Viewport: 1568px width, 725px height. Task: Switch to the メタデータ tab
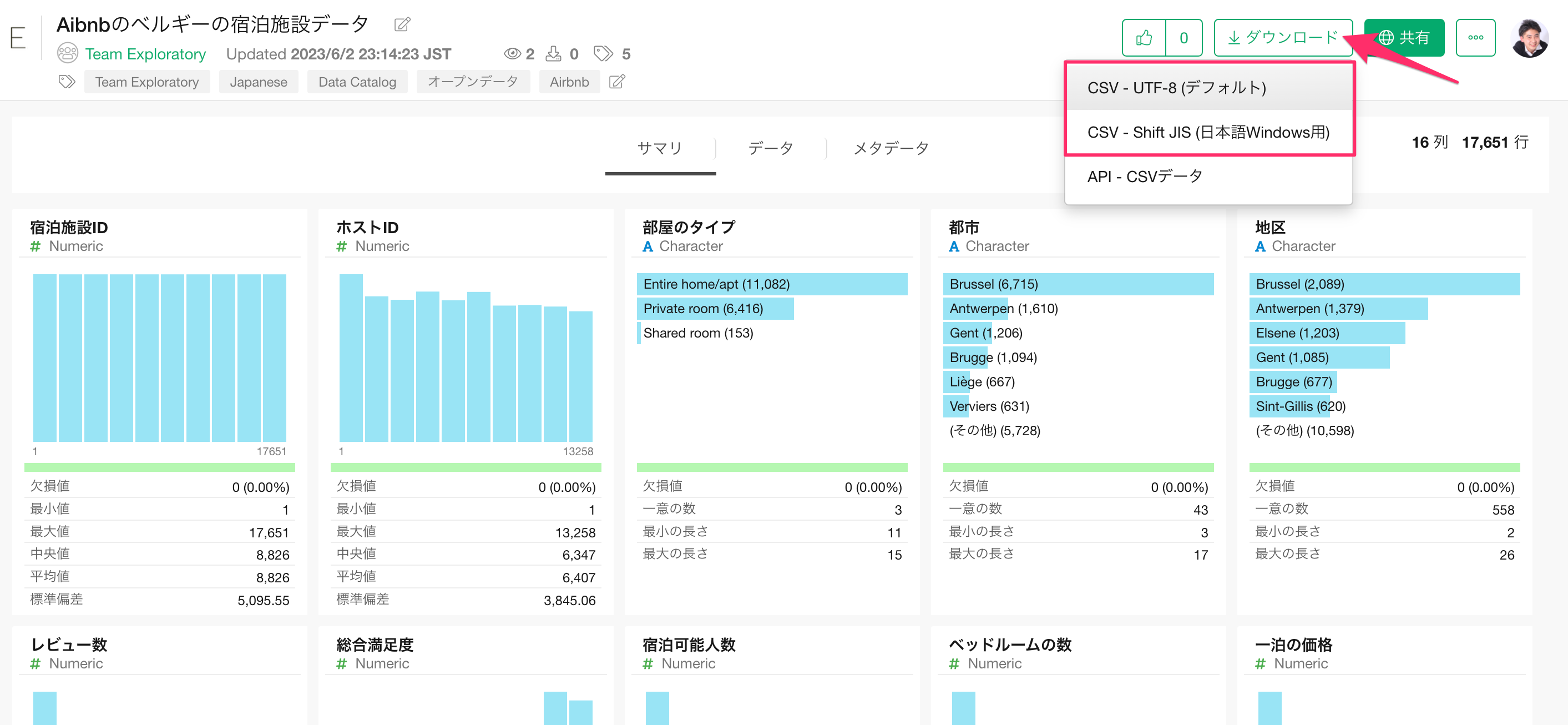click(891, 148)
